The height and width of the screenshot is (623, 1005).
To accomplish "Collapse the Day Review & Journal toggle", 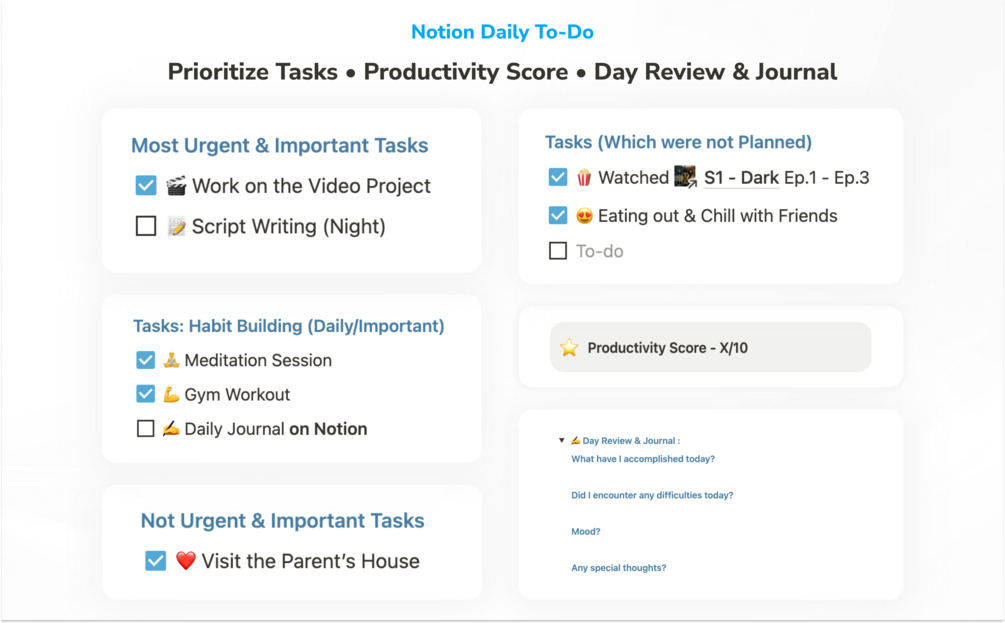I will pyautogui.click(x=562, y=441).
